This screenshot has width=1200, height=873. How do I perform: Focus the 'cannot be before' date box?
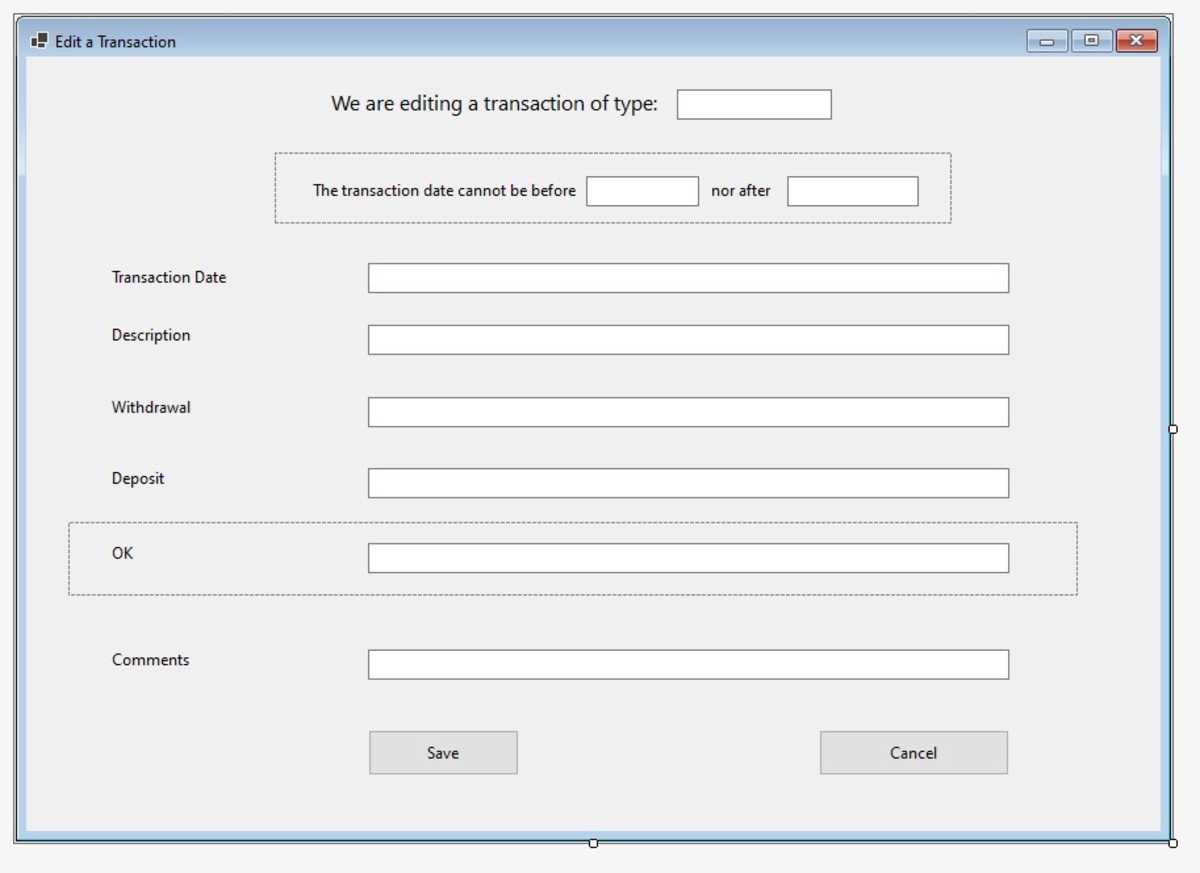point(642,191)
